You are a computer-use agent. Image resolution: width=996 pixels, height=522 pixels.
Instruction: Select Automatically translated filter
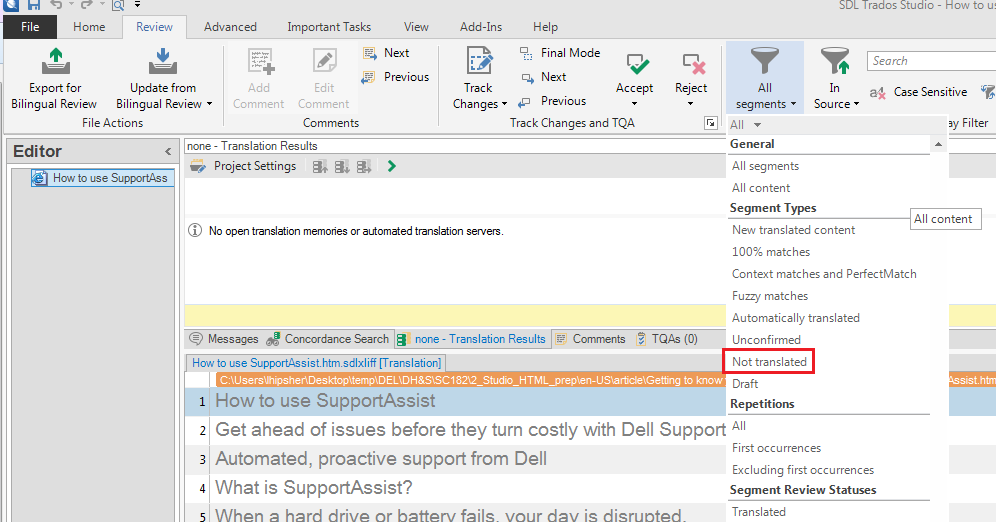click(796, 318)
